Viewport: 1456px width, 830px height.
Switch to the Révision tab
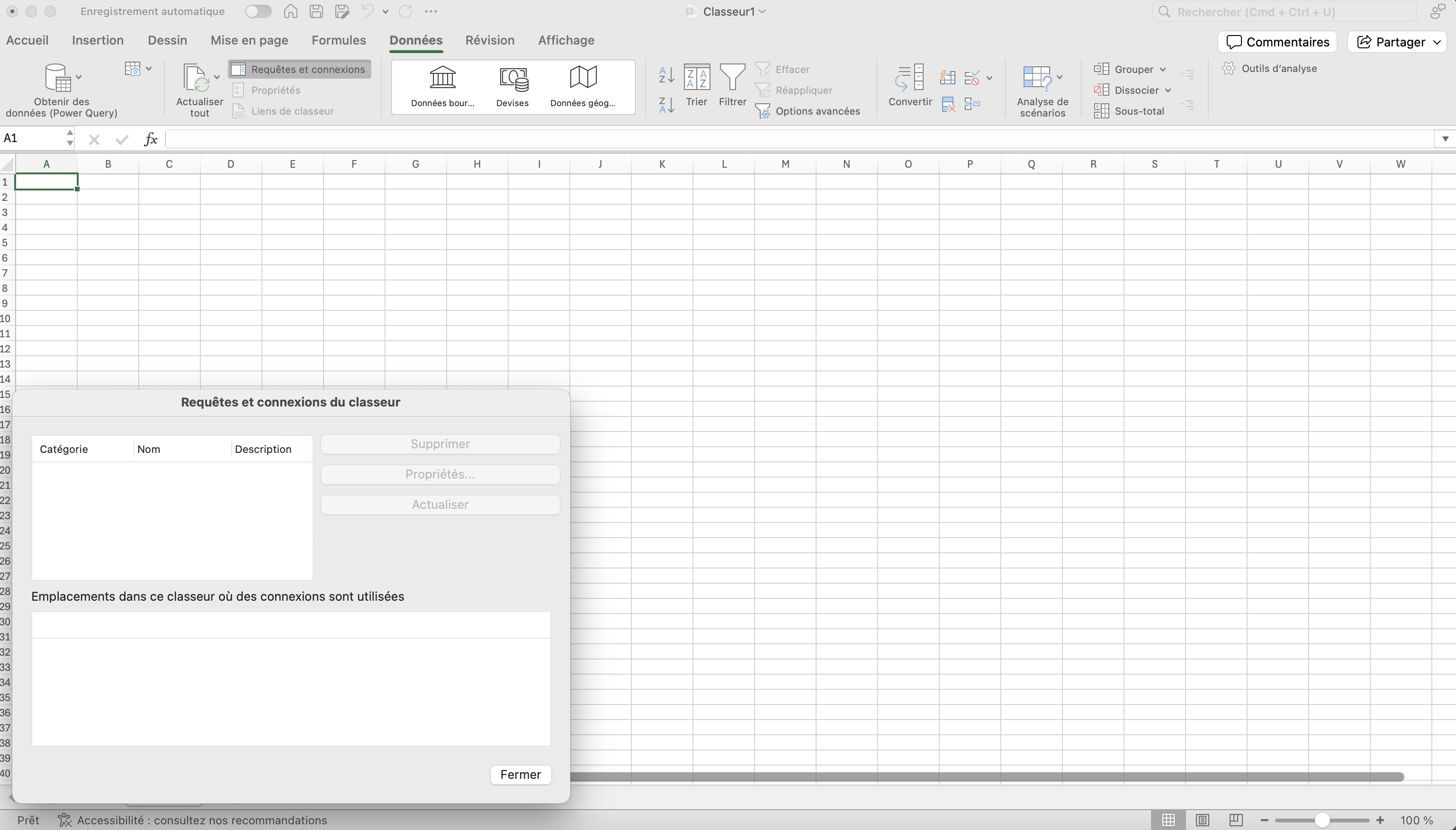pyautogui.click(x=489, y=40)
